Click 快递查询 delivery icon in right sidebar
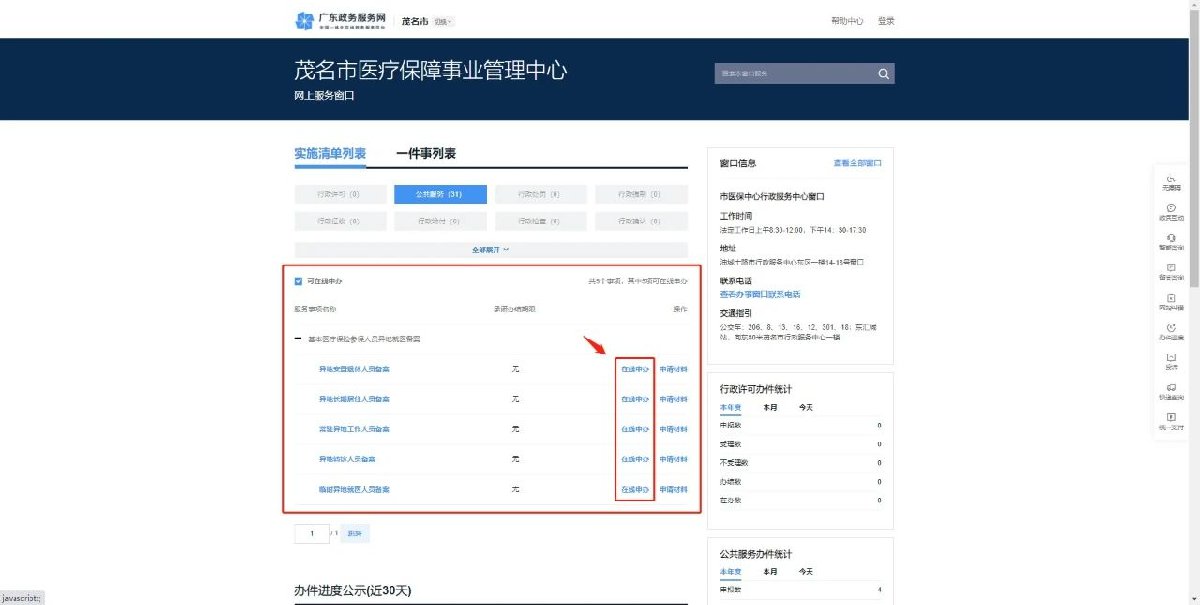1200x605 pixels. [1171, 391]
